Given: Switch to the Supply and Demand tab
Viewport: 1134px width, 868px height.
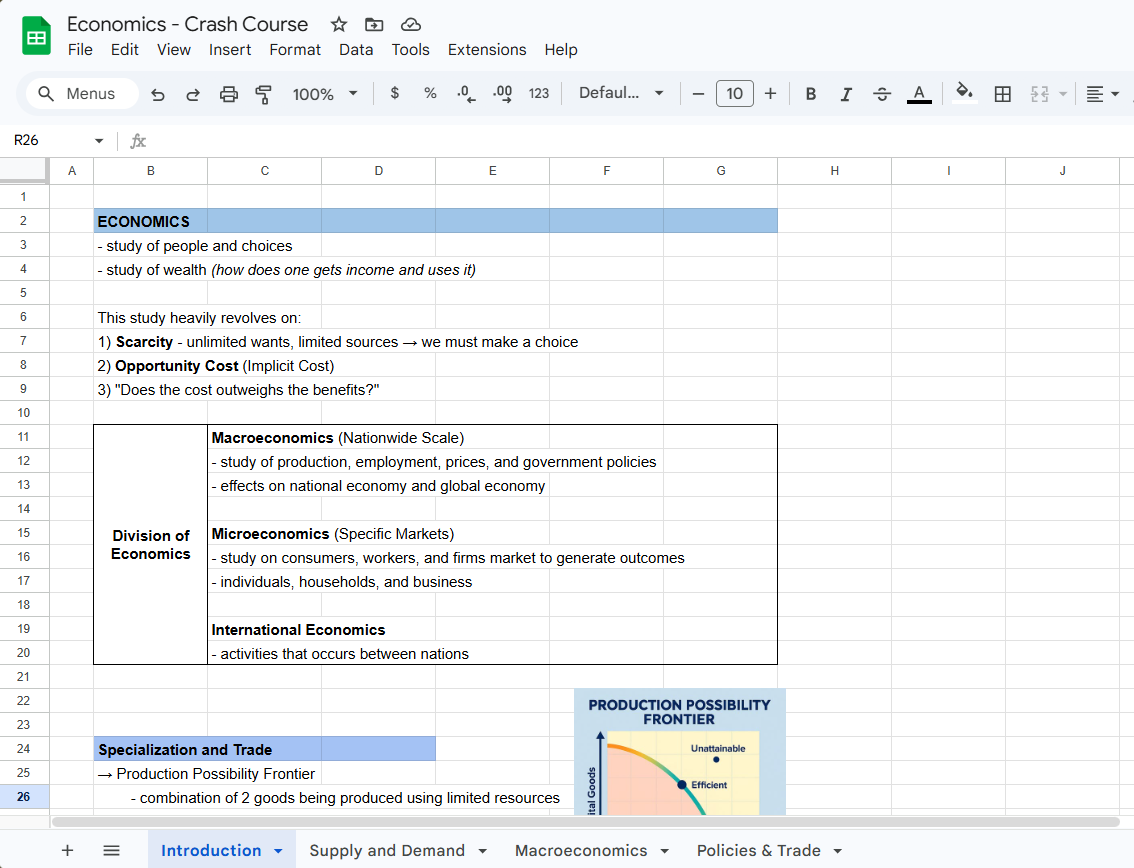Looking at the screenshot, I should pos(387,851).
